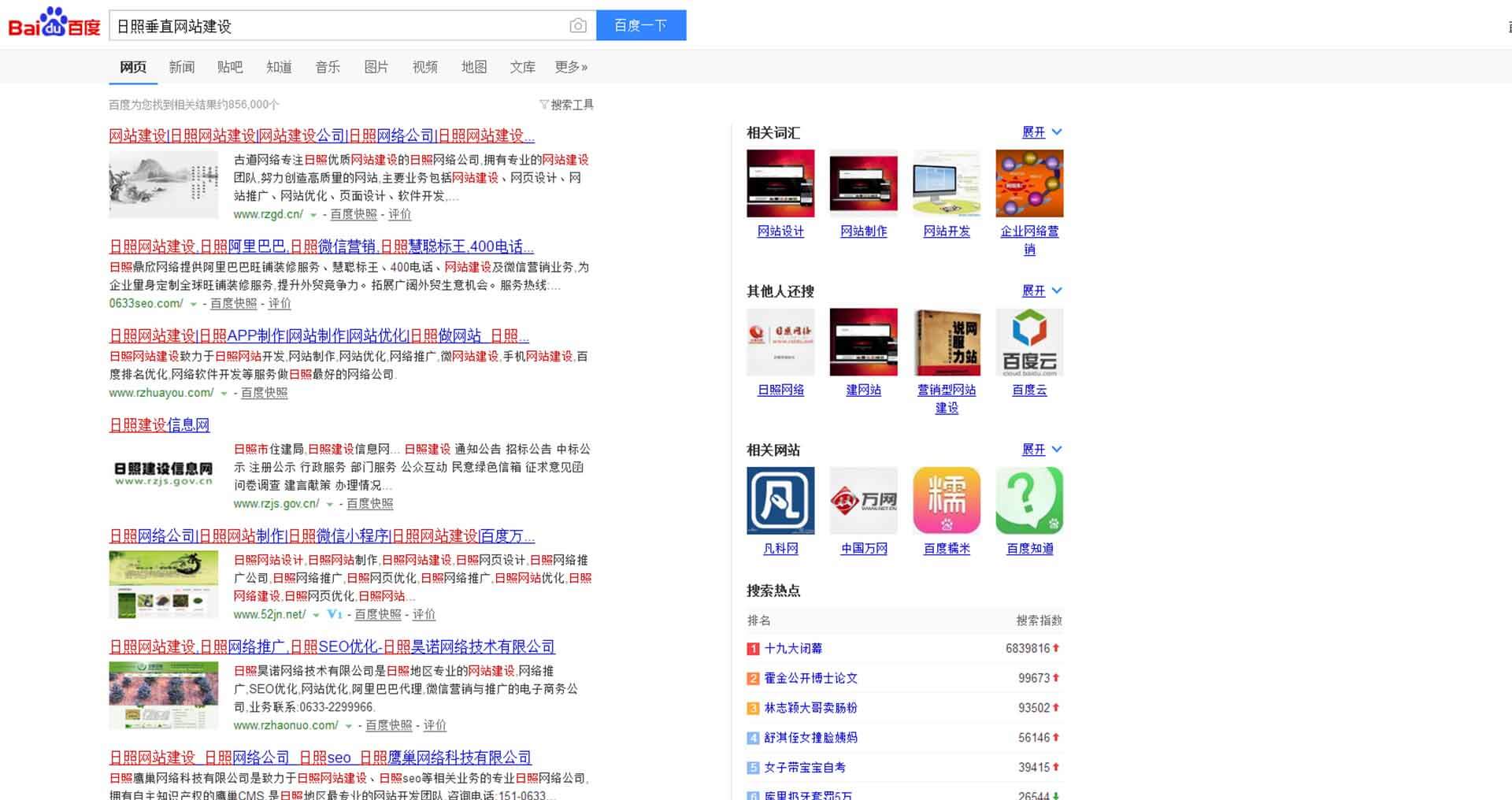Open hot search 十九大闭幕
Viewport: 1512px width, 800px height.
(x=793, y=649)
